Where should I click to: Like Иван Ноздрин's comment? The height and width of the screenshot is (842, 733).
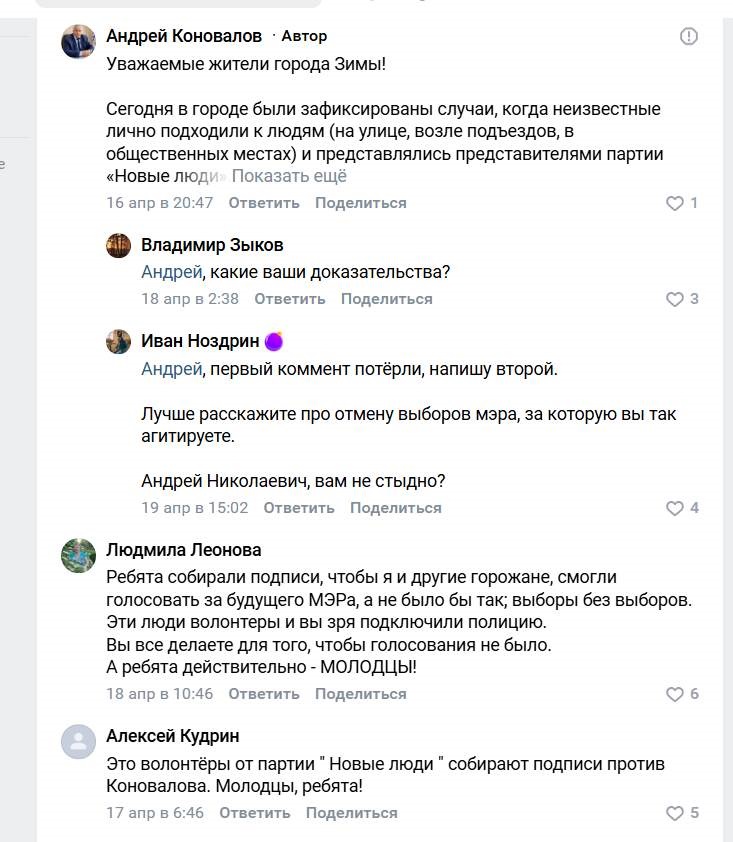[675, 508]
